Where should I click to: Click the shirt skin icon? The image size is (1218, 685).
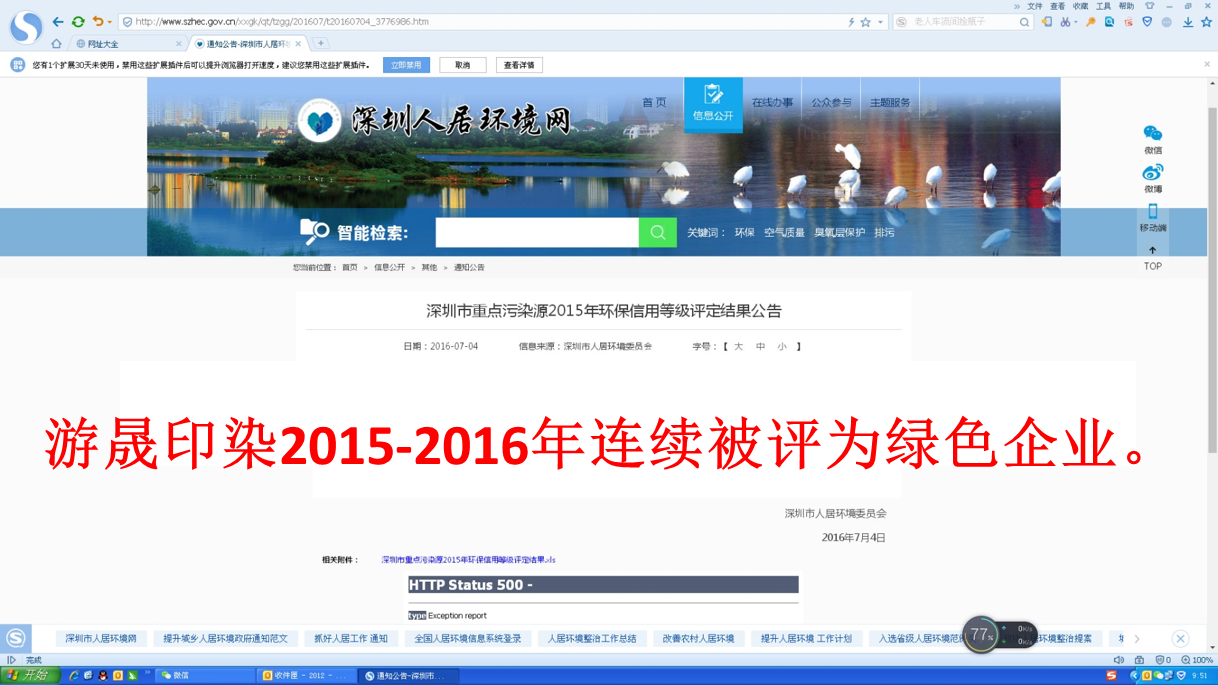pyautogui.click(x=1149, y=6)
